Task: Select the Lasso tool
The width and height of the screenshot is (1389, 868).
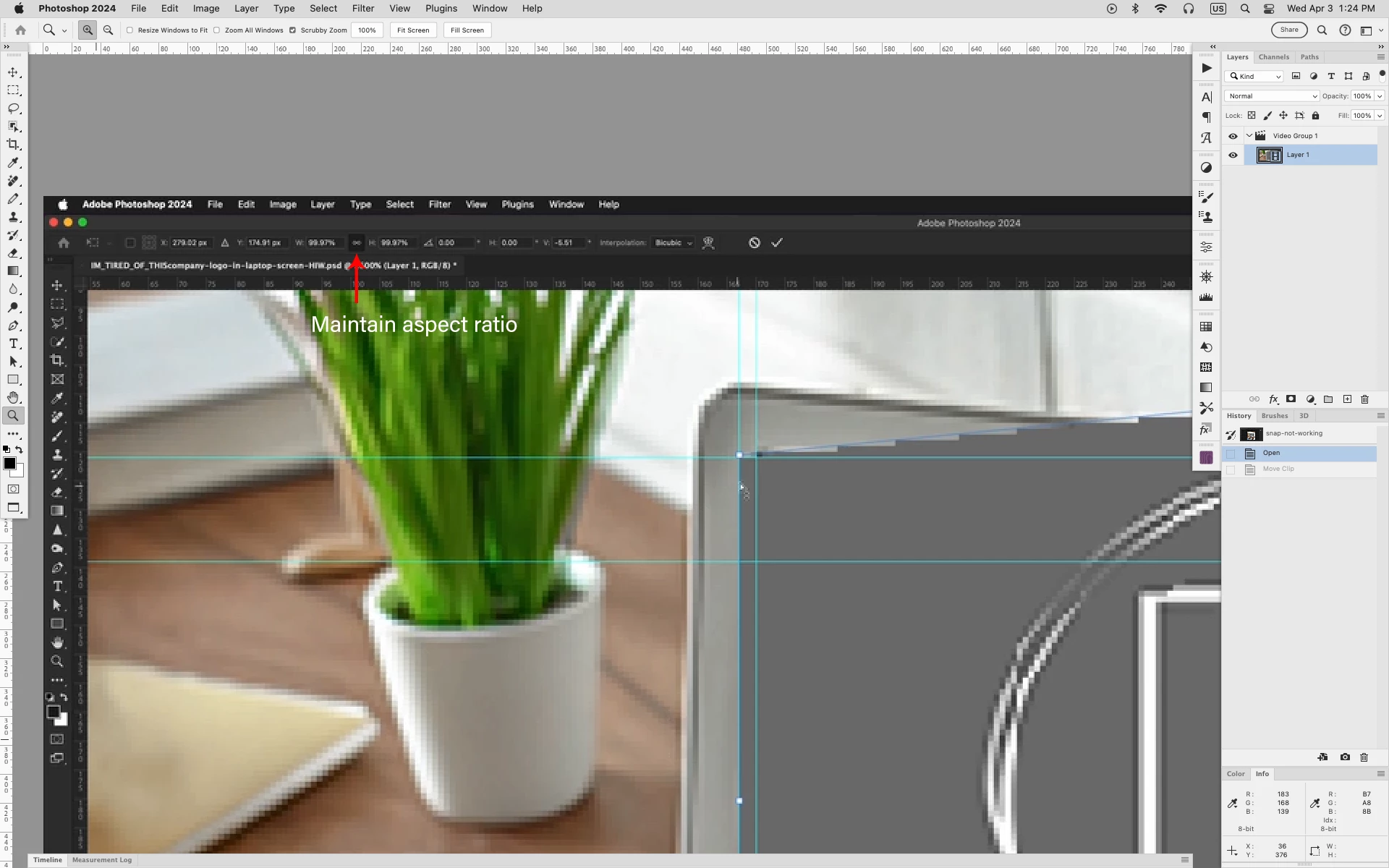Action: click(x=13, y=109)
